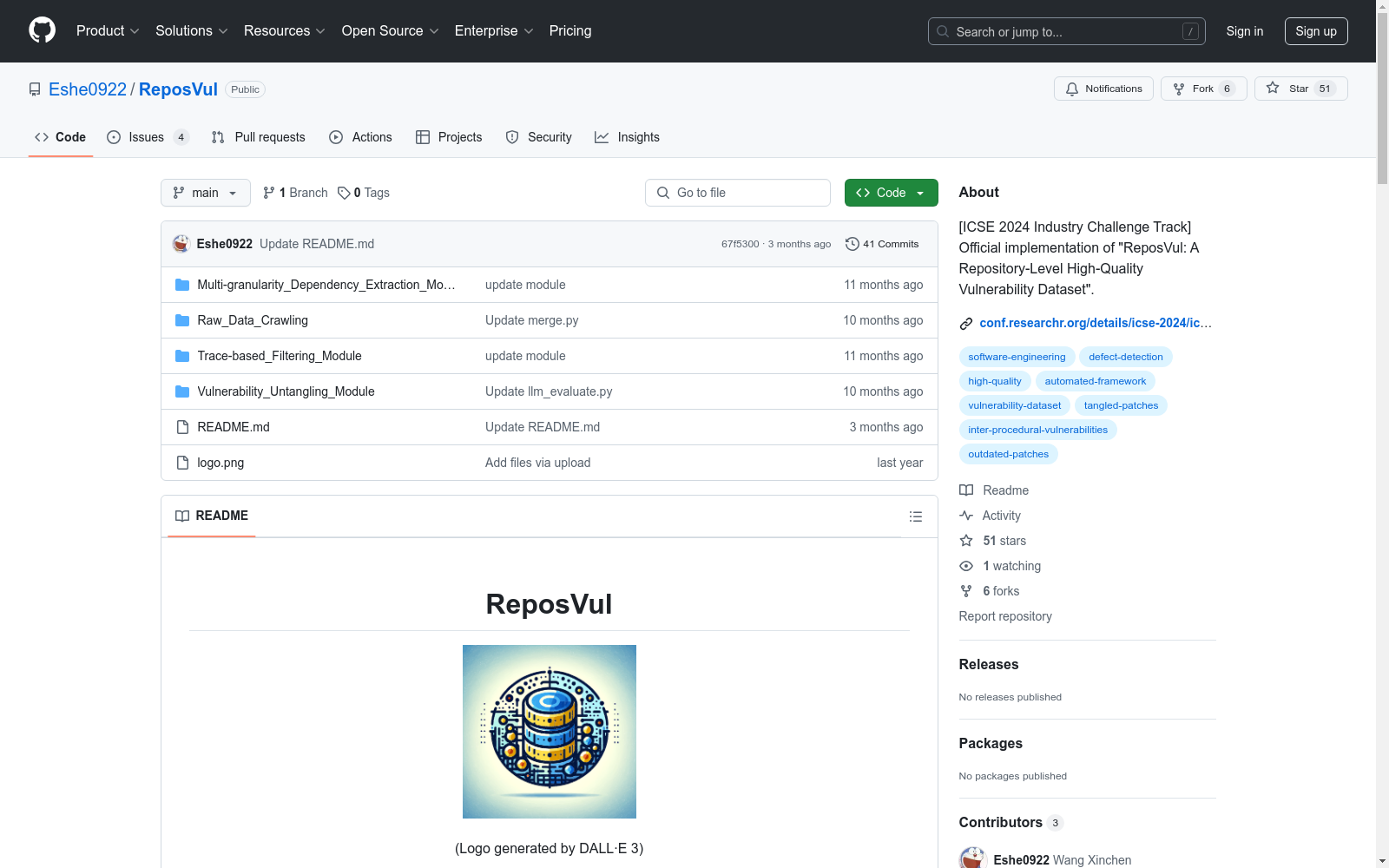Click the README.md file icon

click(x=182, y=427)
